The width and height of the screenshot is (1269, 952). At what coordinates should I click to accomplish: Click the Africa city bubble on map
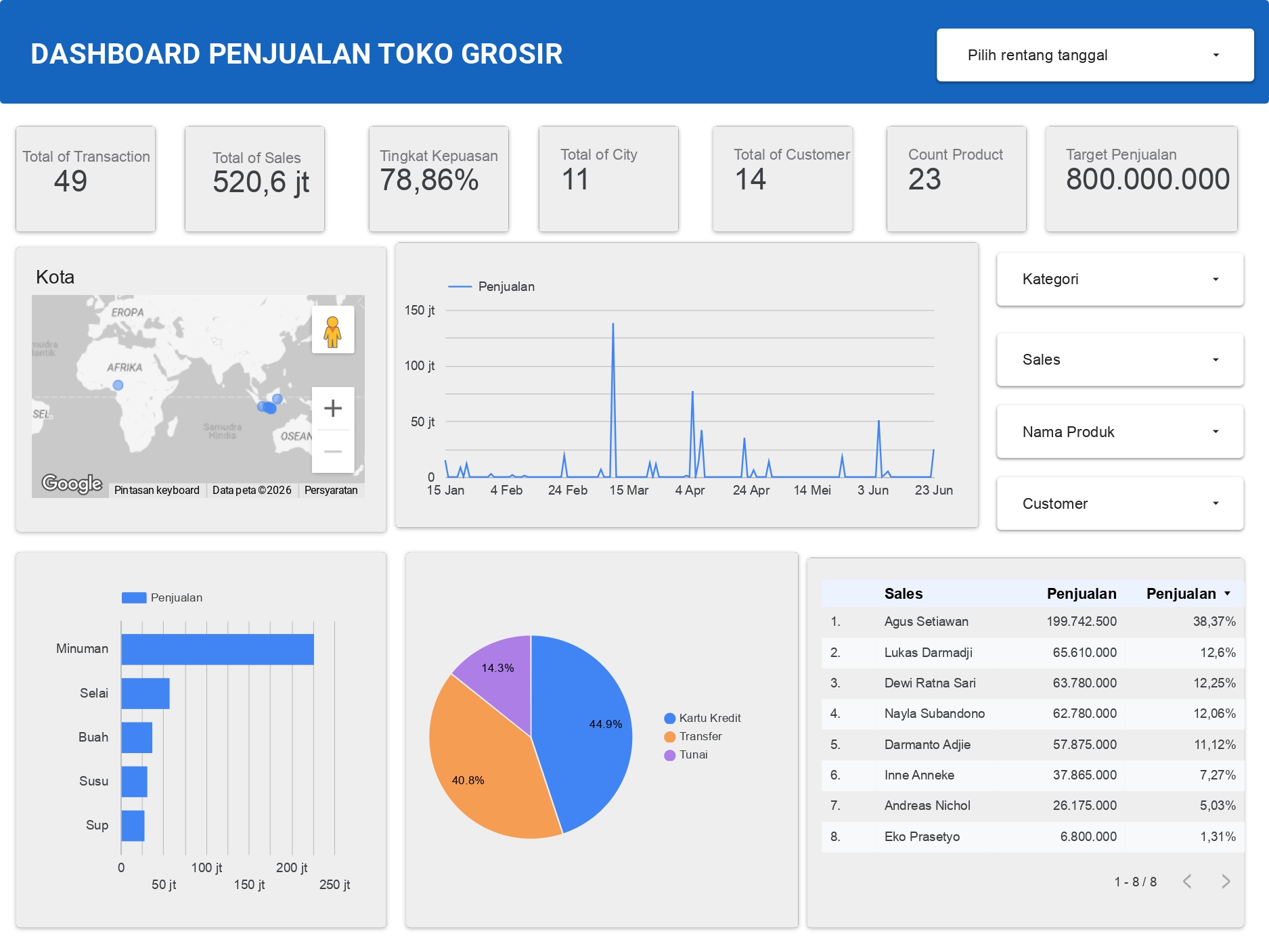pyautogui.click(x=118, y=385)
